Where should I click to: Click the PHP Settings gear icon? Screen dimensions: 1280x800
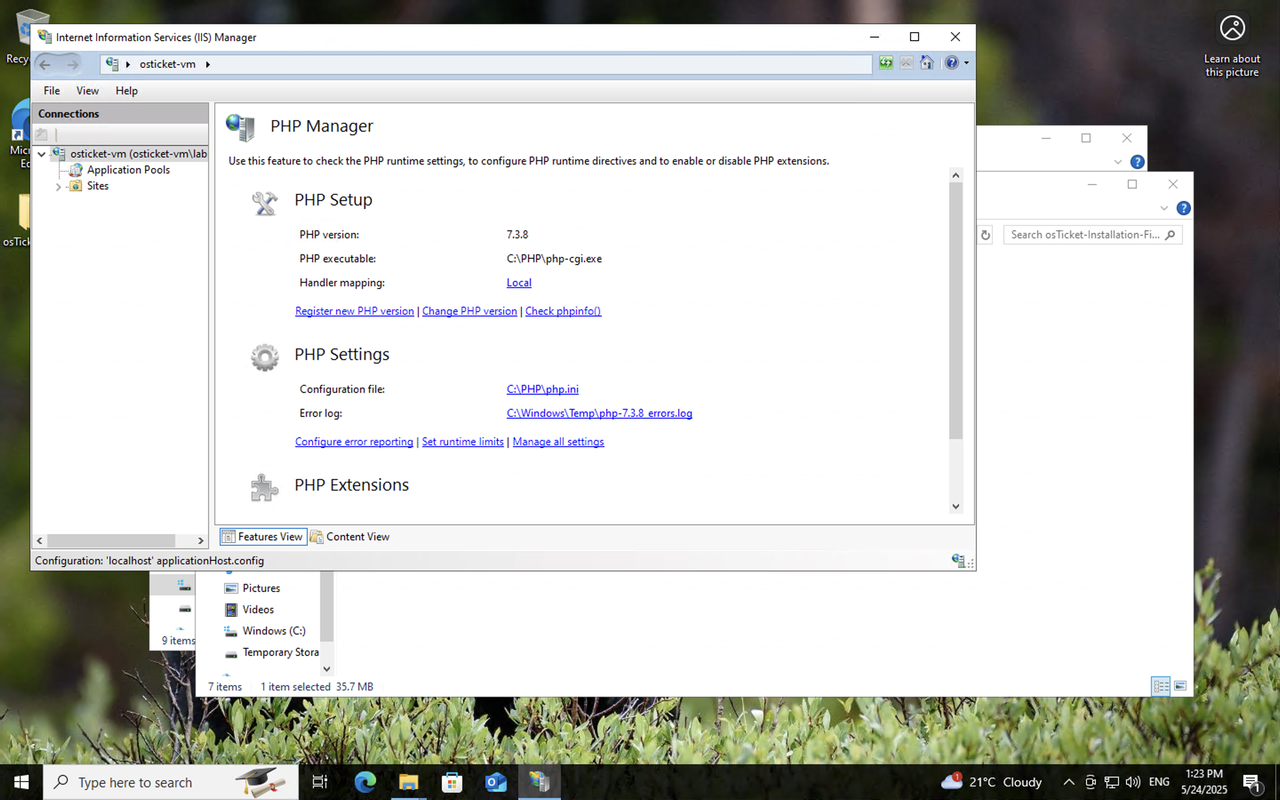(x=265, y=357)
